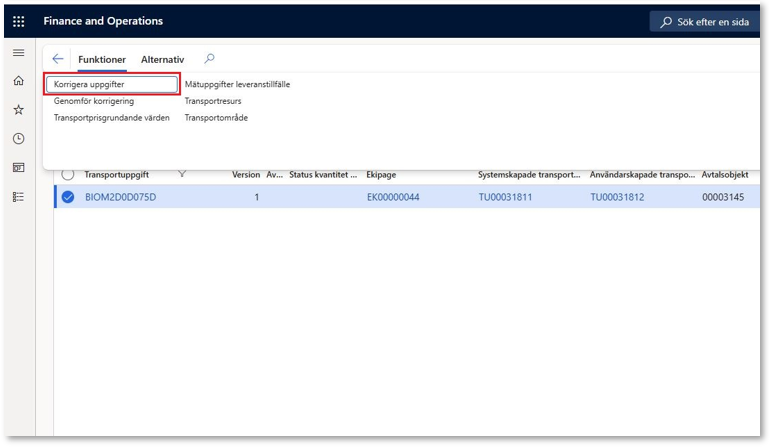Click Korrigera uppgifter

point(111,85)
